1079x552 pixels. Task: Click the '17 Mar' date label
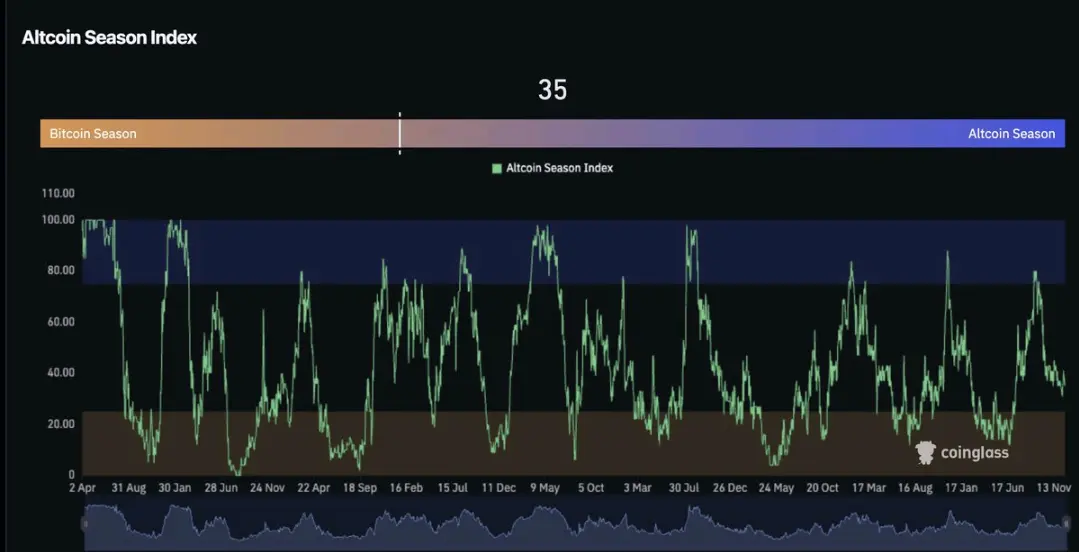[868, 488]
